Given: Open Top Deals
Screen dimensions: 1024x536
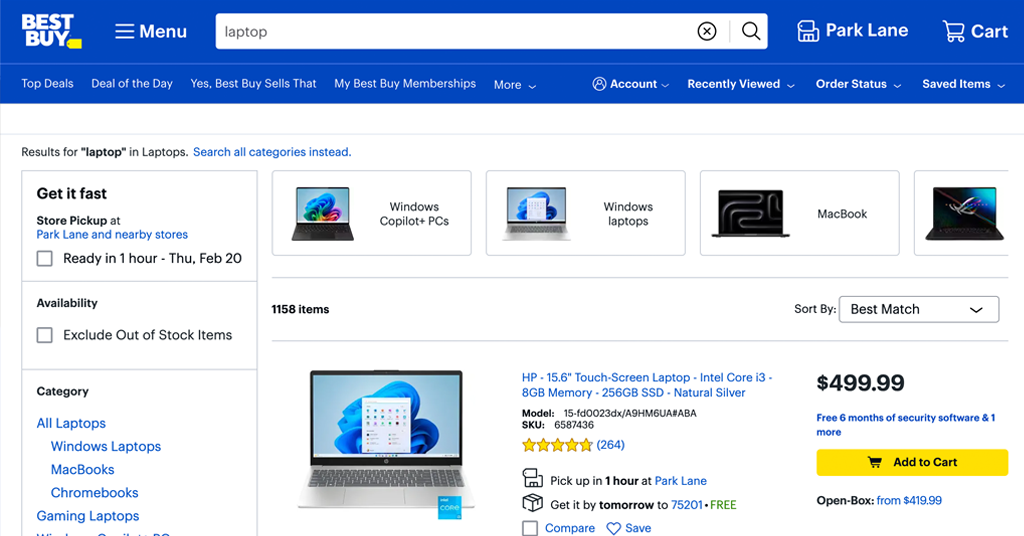Looking at the screenshot, I should point(47,84).
